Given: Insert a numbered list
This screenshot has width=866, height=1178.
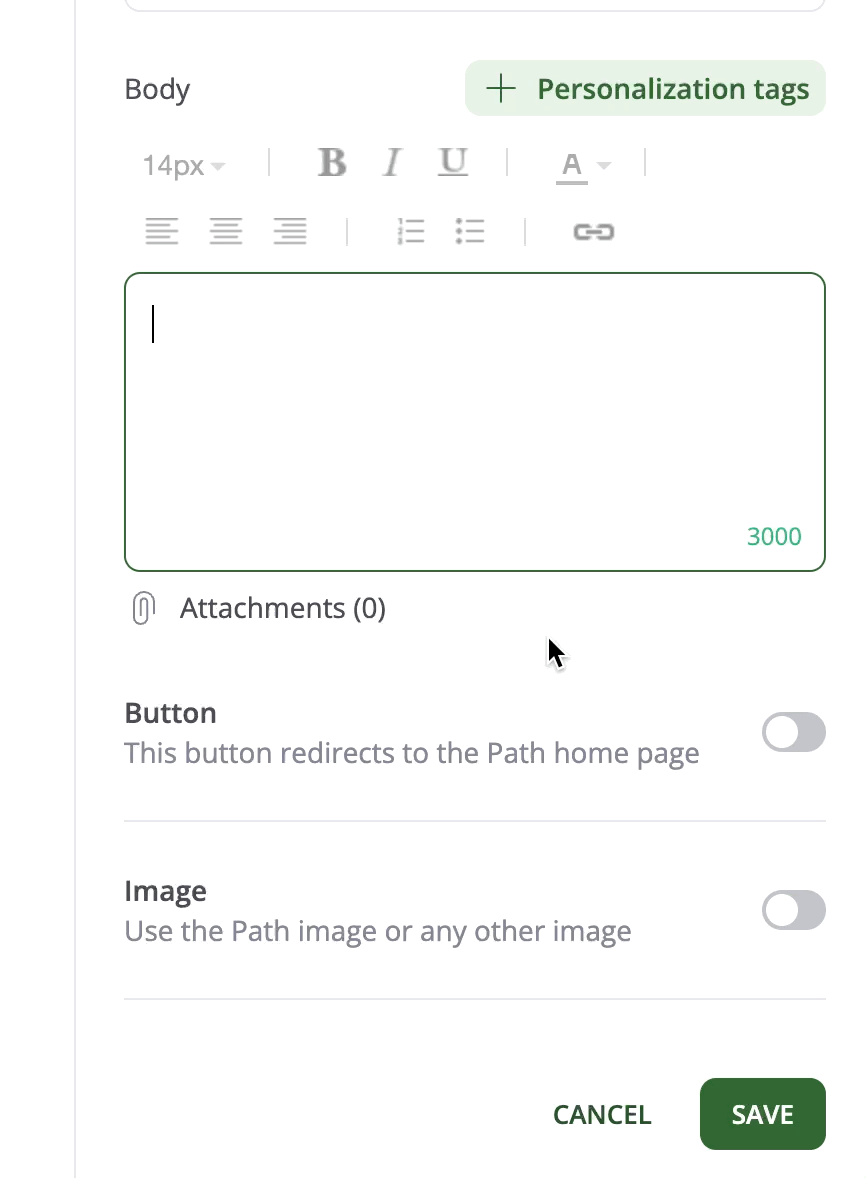Looking at the screenshot, I should pyautogui.click(x=411, y=232).
